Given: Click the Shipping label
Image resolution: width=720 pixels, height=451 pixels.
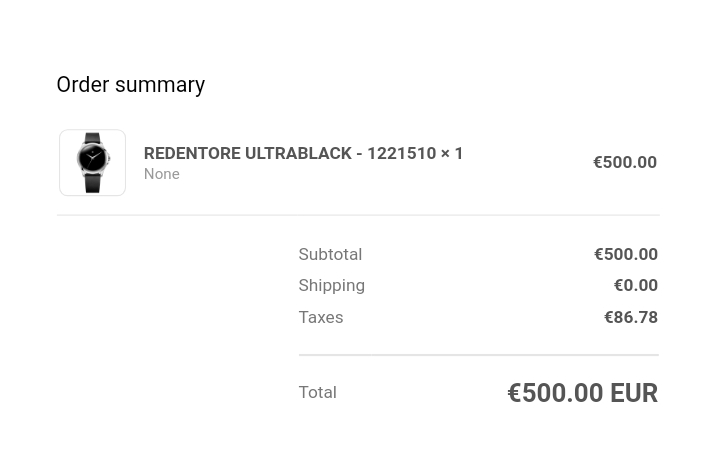Looking at the screenshot, I should tap(332, 286).
